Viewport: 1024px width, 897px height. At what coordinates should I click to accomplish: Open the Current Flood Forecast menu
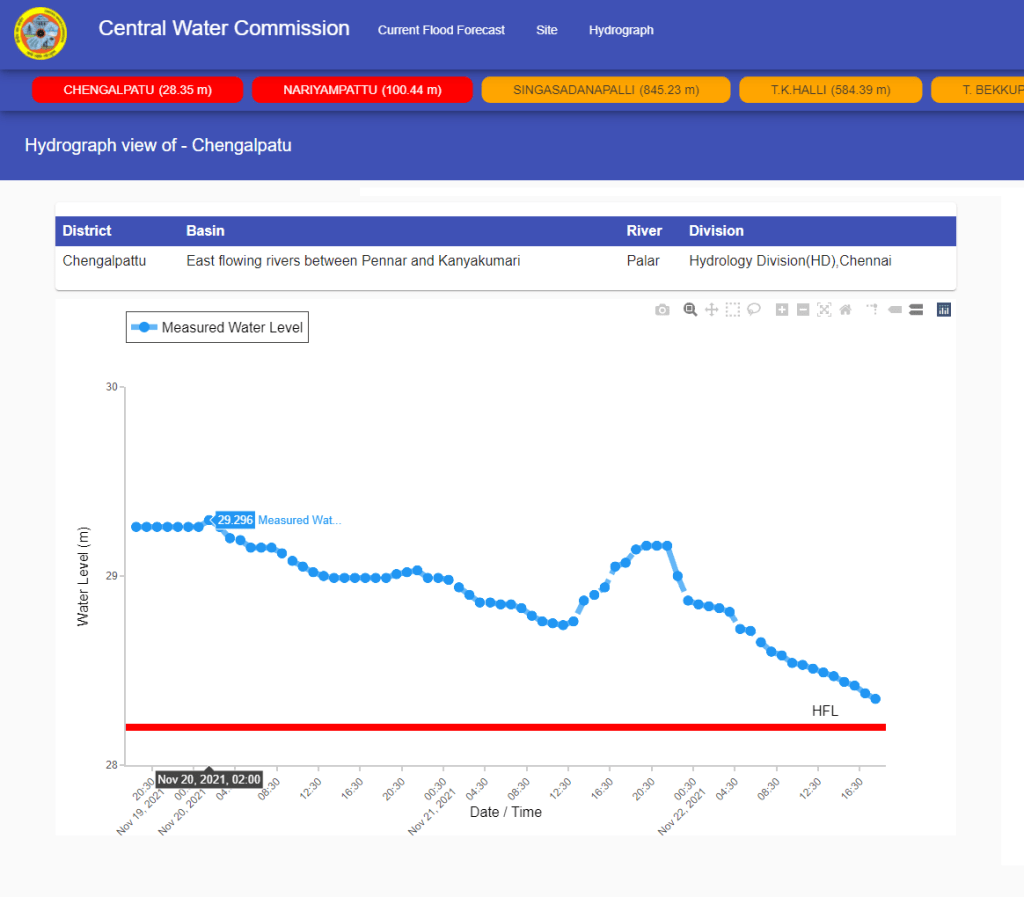441,30
